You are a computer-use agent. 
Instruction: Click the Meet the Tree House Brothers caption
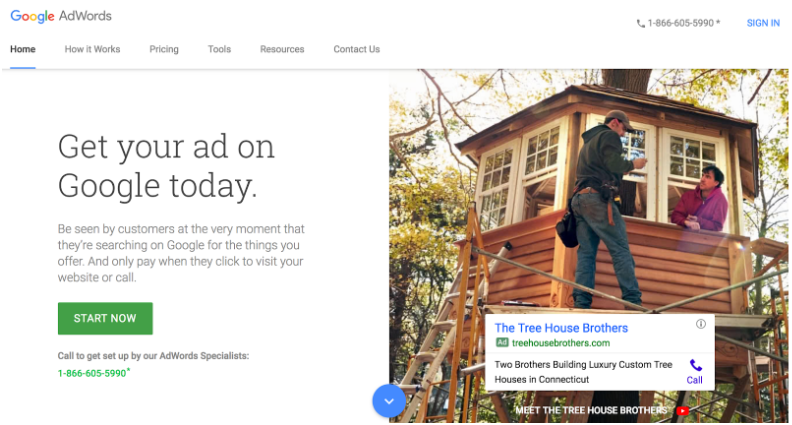click(591, 410)
